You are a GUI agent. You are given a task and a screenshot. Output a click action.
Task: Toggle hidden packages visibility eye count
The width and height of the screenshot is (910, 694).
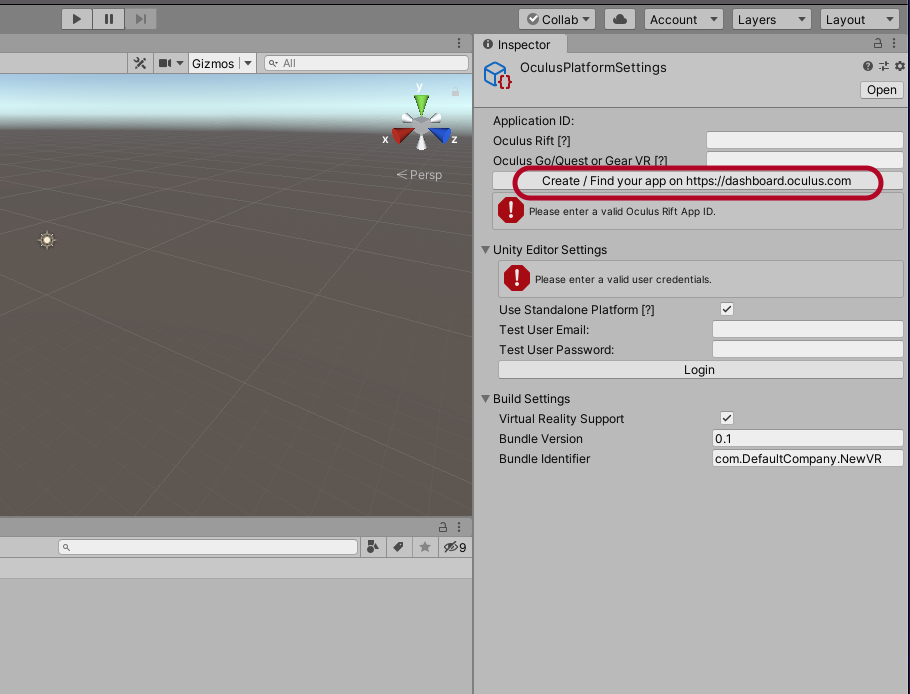coord(455,547)
